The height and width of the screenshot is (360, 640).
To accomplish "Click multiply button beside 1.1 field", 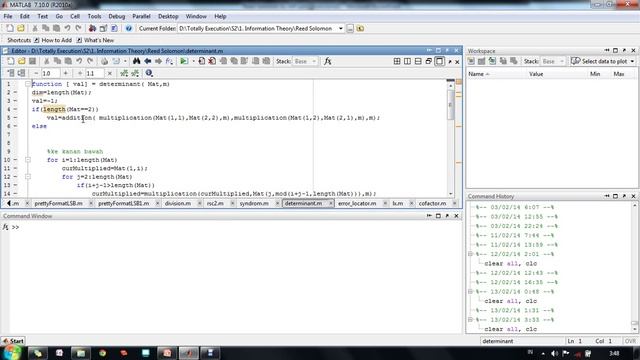I will click(x=109, y=73).
